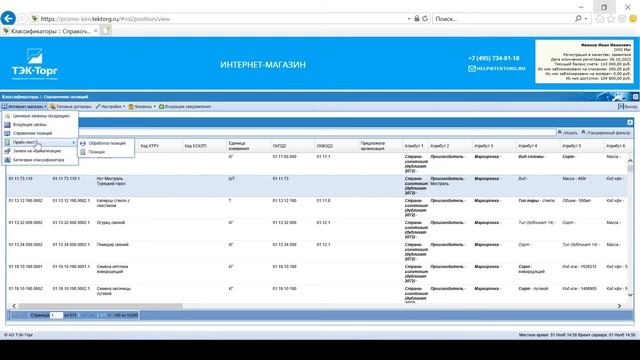Click the horizontal scrollbar thumb under the grid
640x360 pixels.
click(x=100, y=306)
